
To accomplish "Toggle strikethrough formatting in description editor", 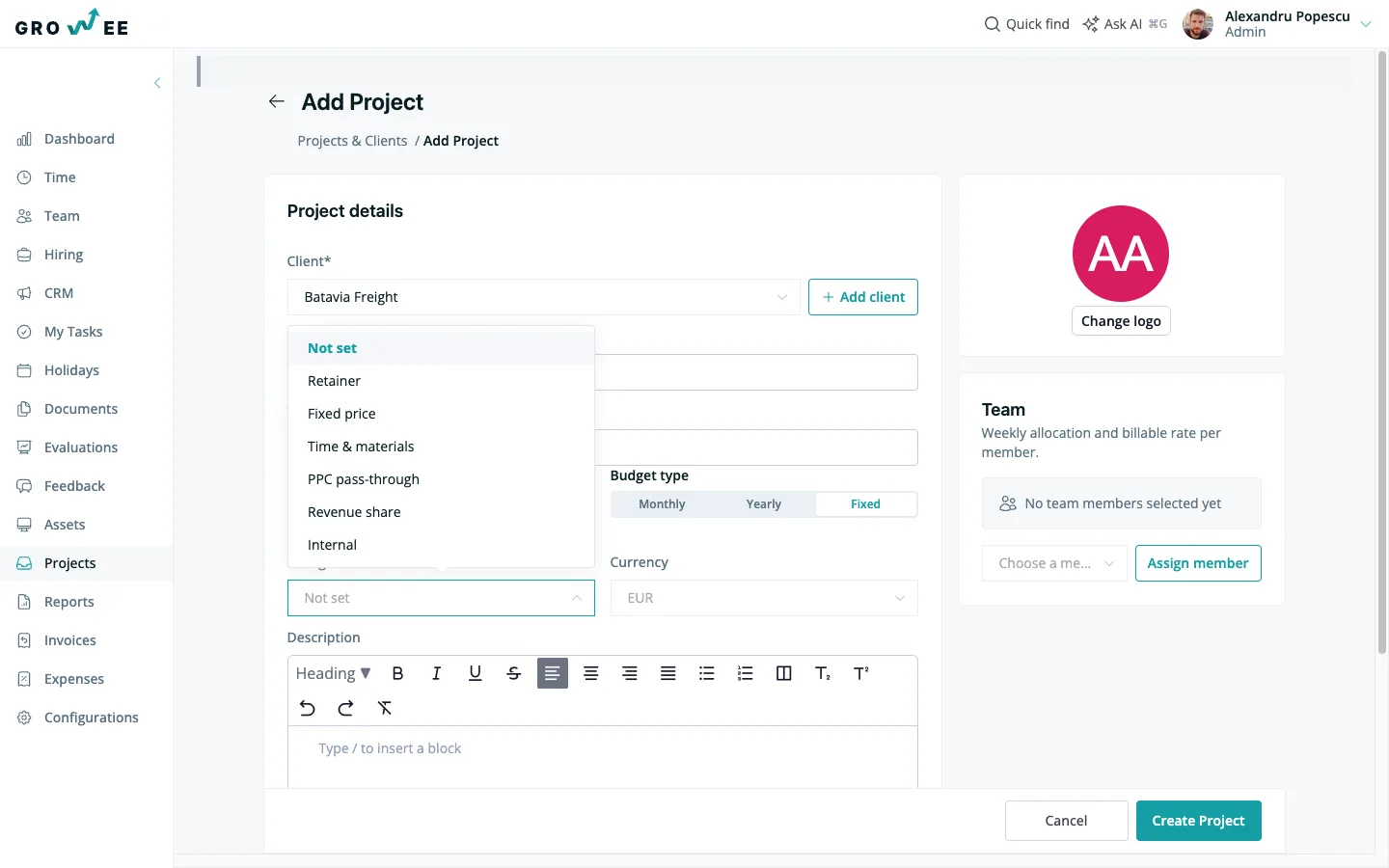I will click(x=513, y=673).
